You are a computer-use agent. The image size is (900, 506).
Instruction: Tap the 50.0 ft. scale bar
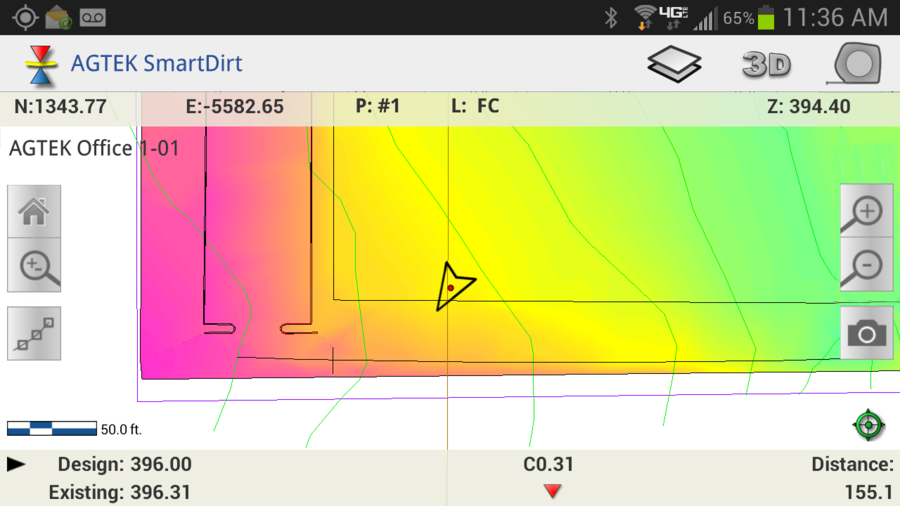pyautogui.click(x=74, y=429)
